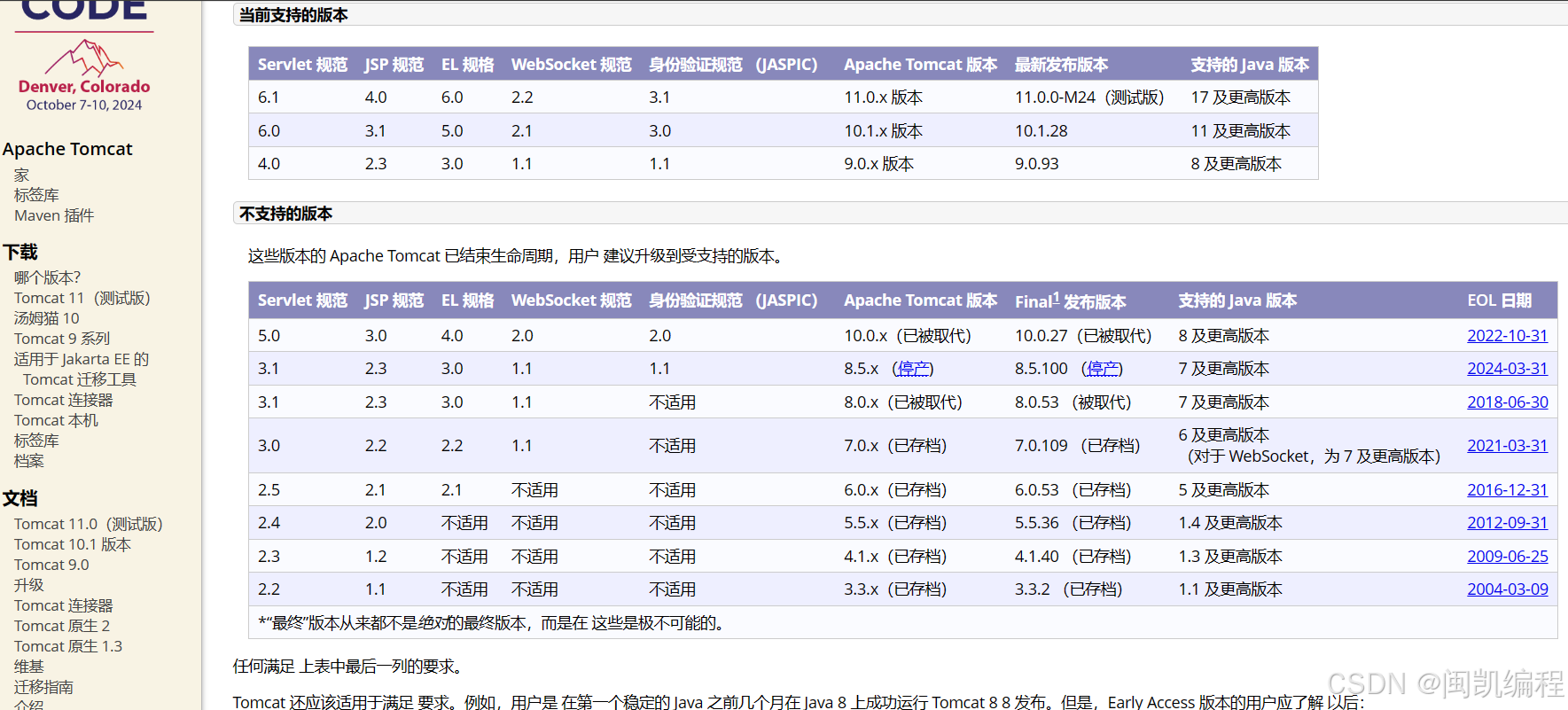
Task: Open the 汤姆猫 10 download link
Action: 47,318
